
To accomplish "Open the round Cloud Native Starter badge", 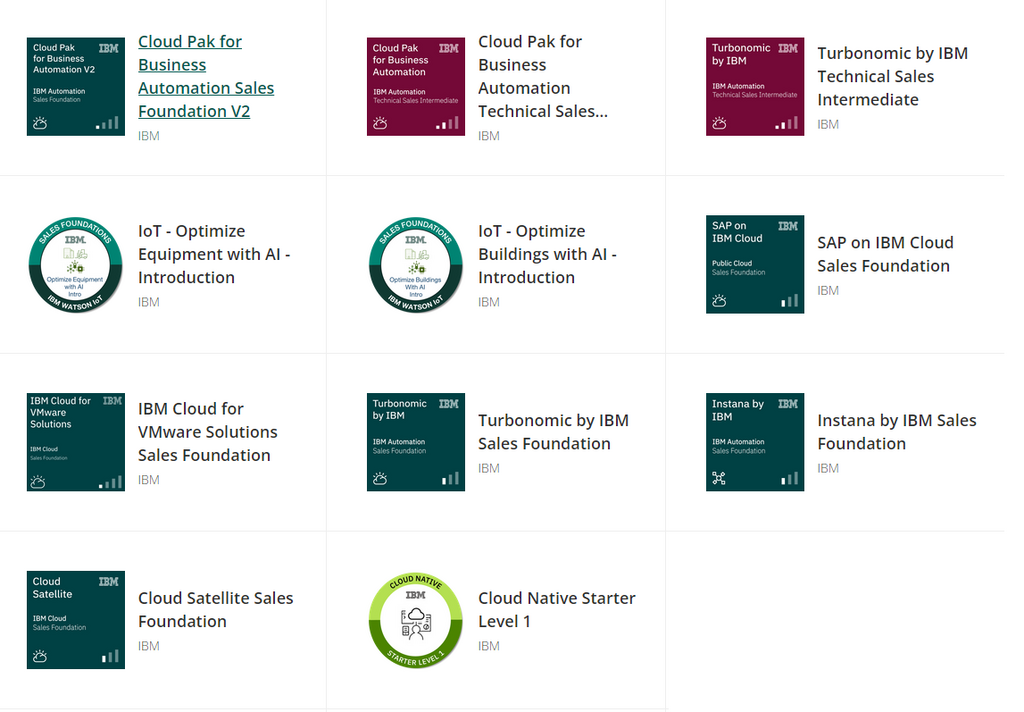I will [x=416, y=620].
